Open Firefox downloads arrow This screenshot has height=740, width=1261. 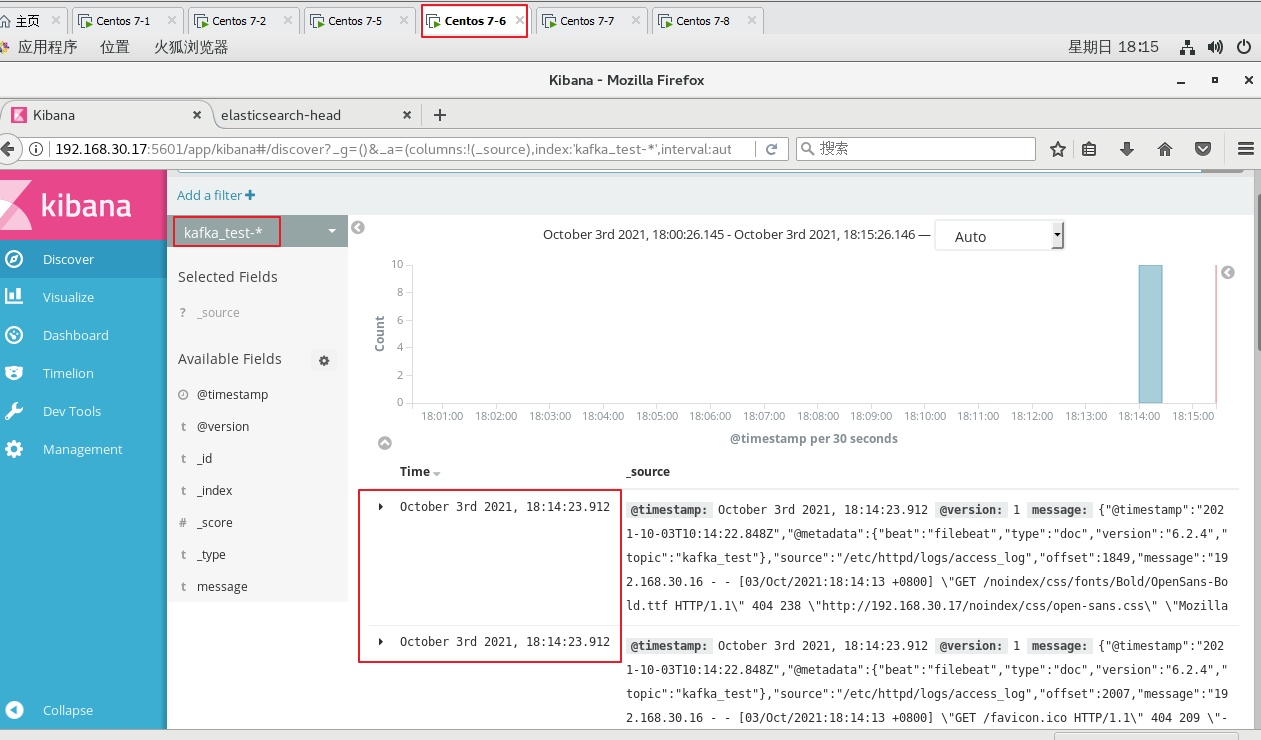tap(1127, 149)
